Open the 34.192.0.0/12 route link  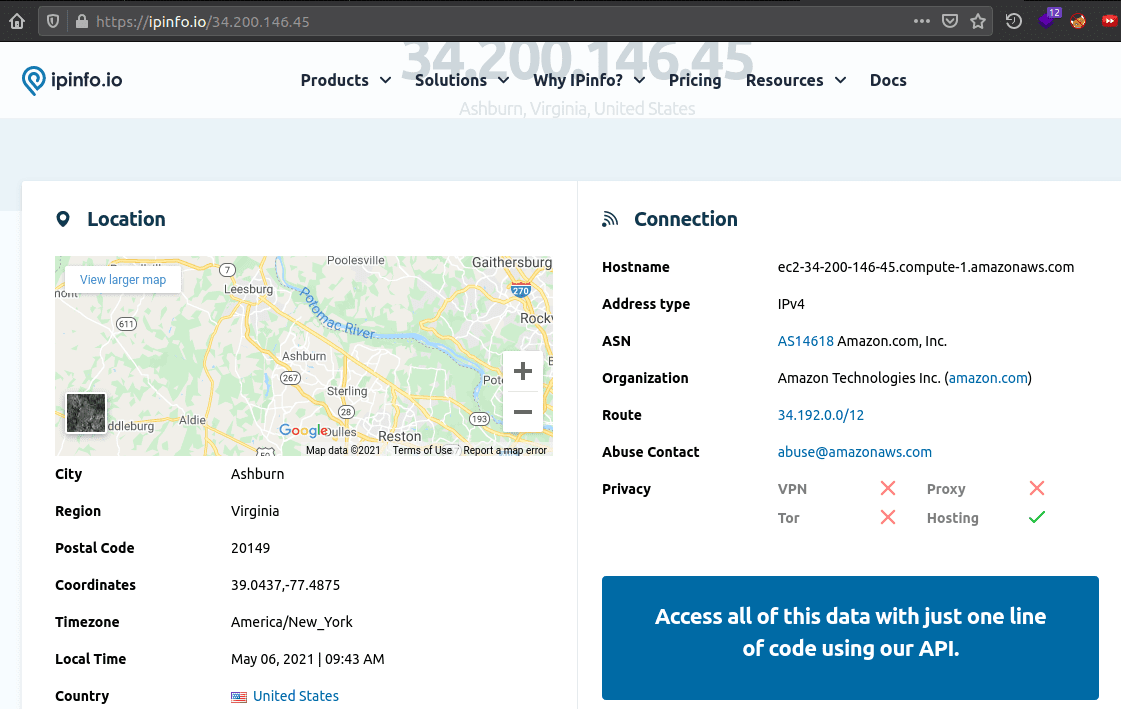coord(821,415)
